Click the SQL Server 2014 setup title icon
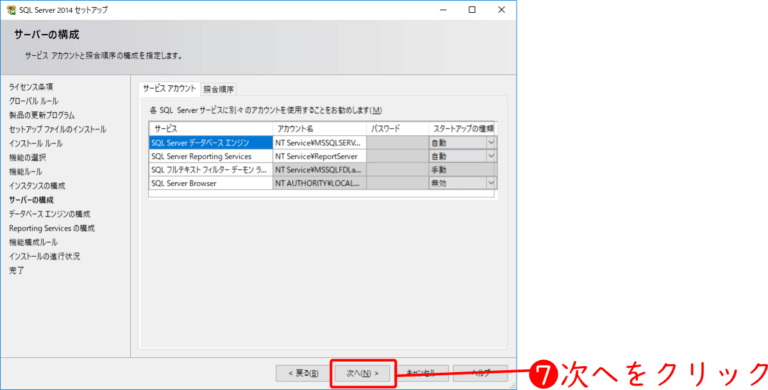 (x=10, y=10)
